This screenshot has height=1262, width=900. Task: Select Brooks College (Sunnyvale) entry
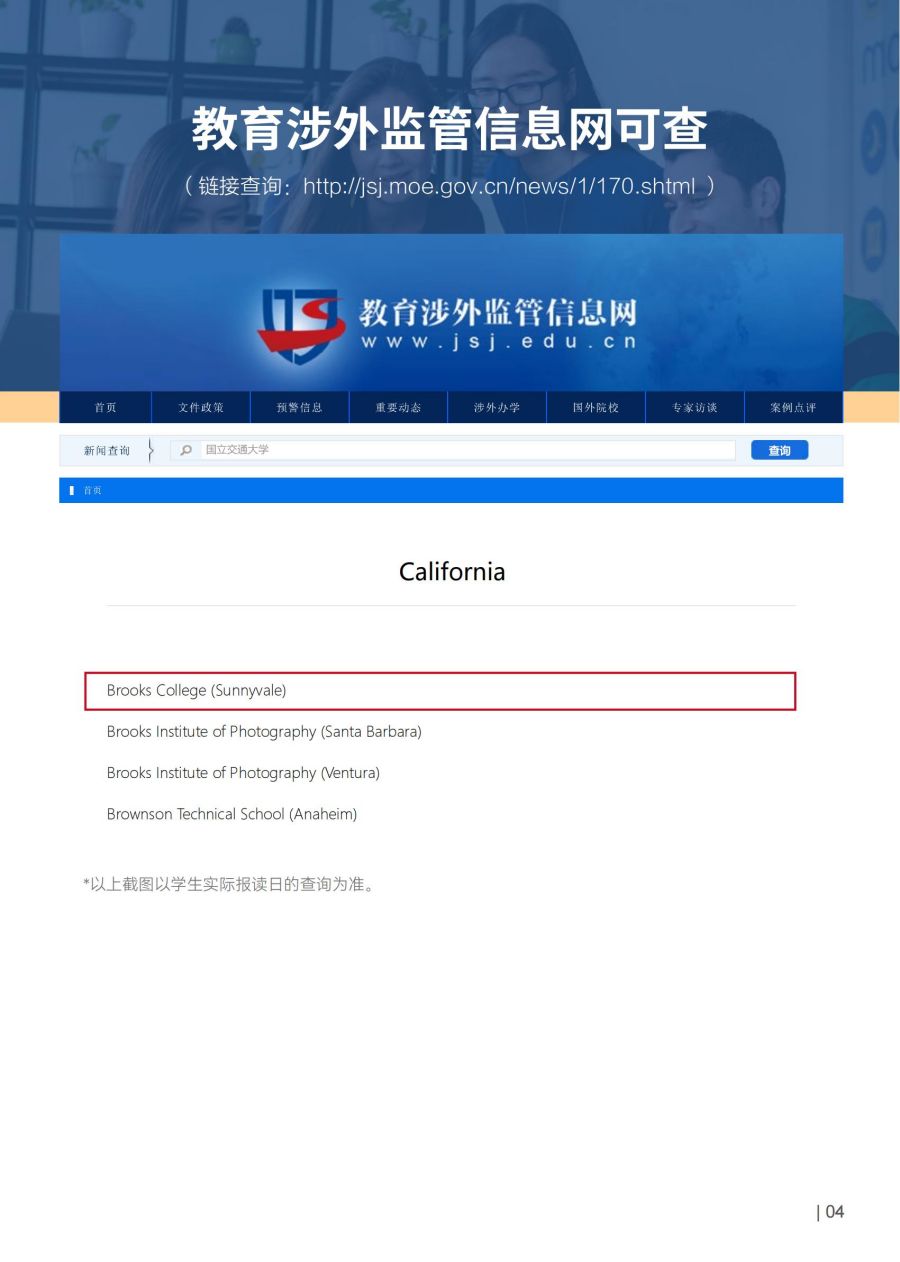coord(440,691)
